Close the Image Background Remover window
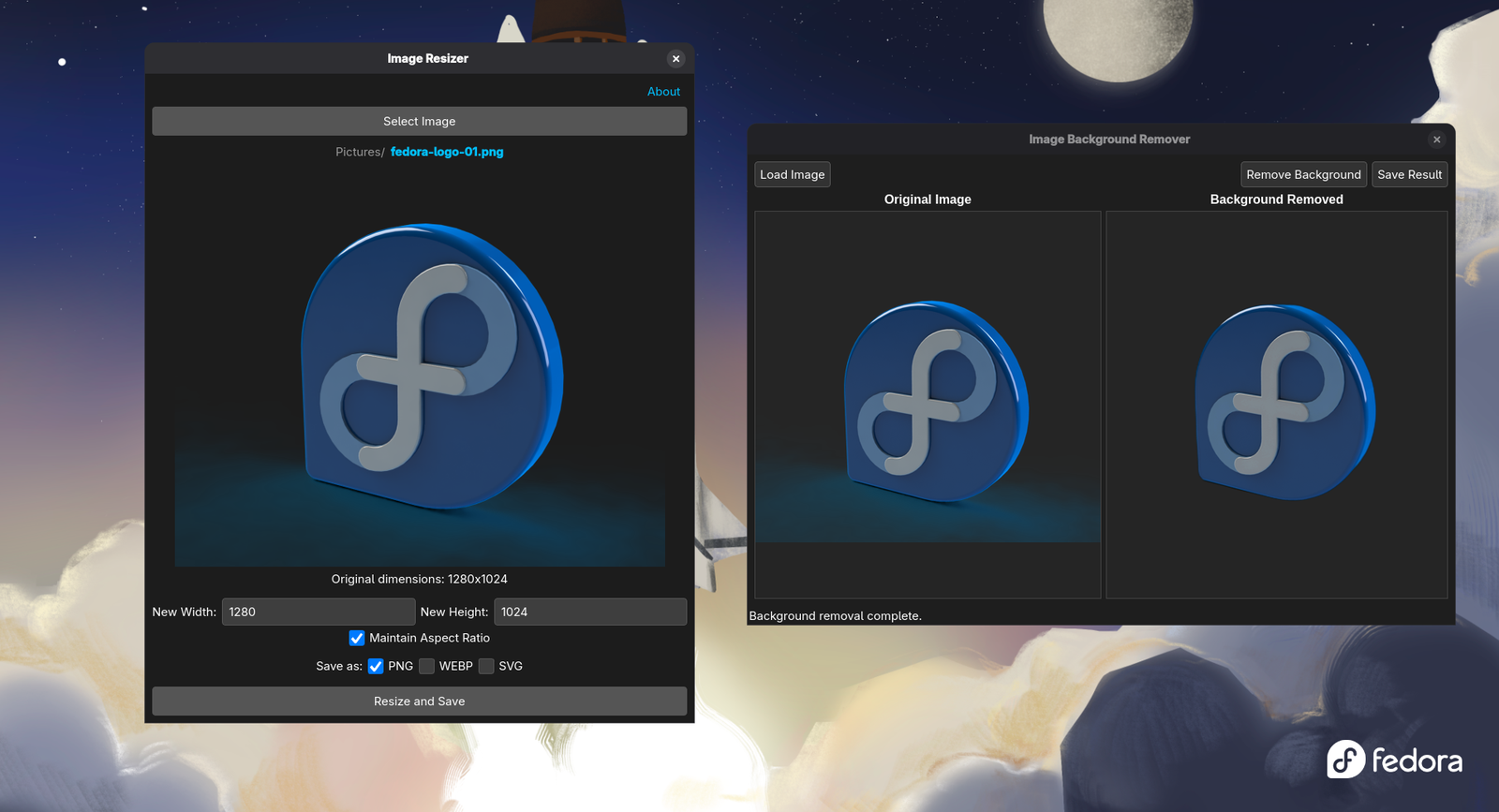The height and width of the screenshot is (812, 1499). 1436,140
